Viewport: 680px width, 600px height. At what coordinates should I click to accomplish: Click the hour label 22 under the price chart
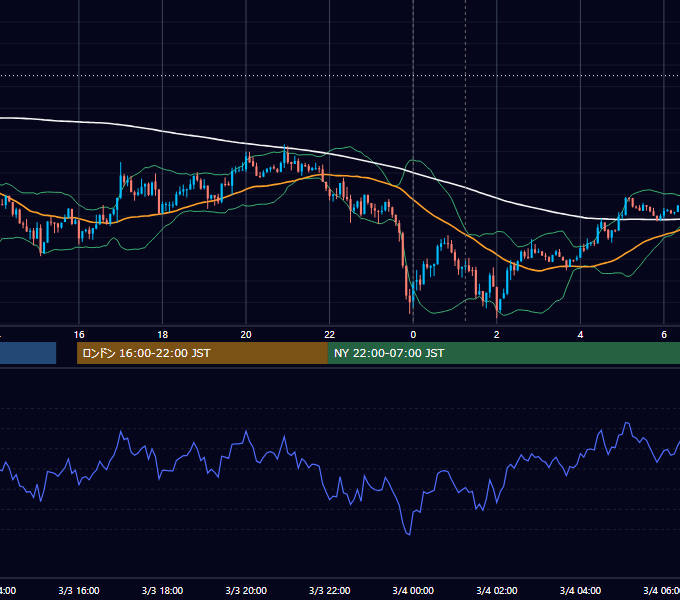tap(330, 335)
